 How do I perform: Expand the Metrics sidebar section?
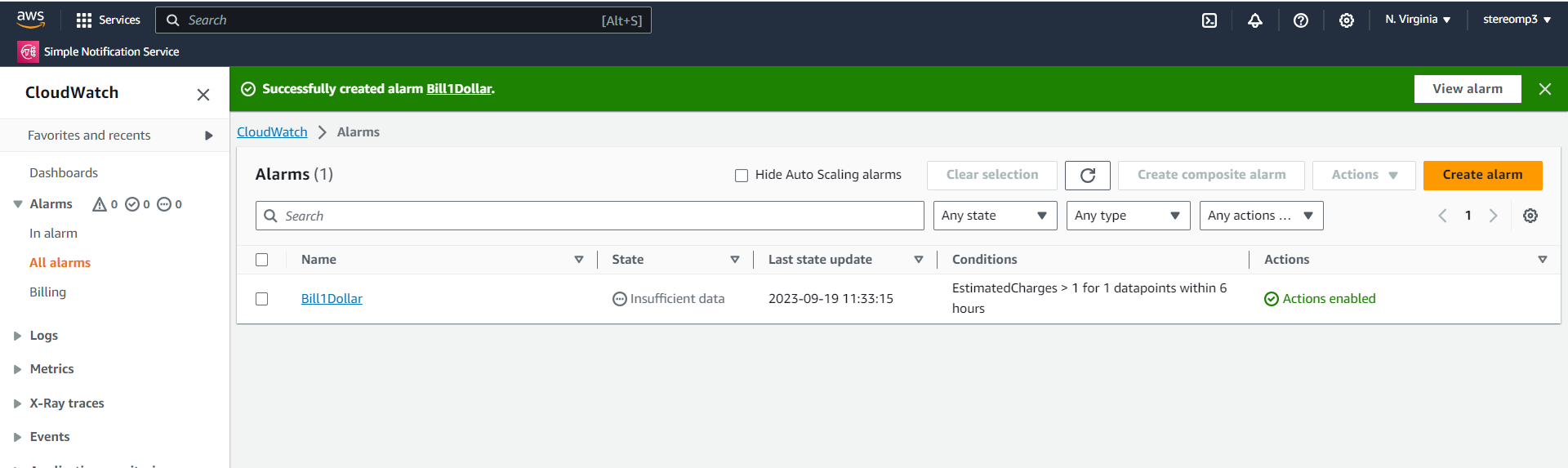(x=18, y=369)
